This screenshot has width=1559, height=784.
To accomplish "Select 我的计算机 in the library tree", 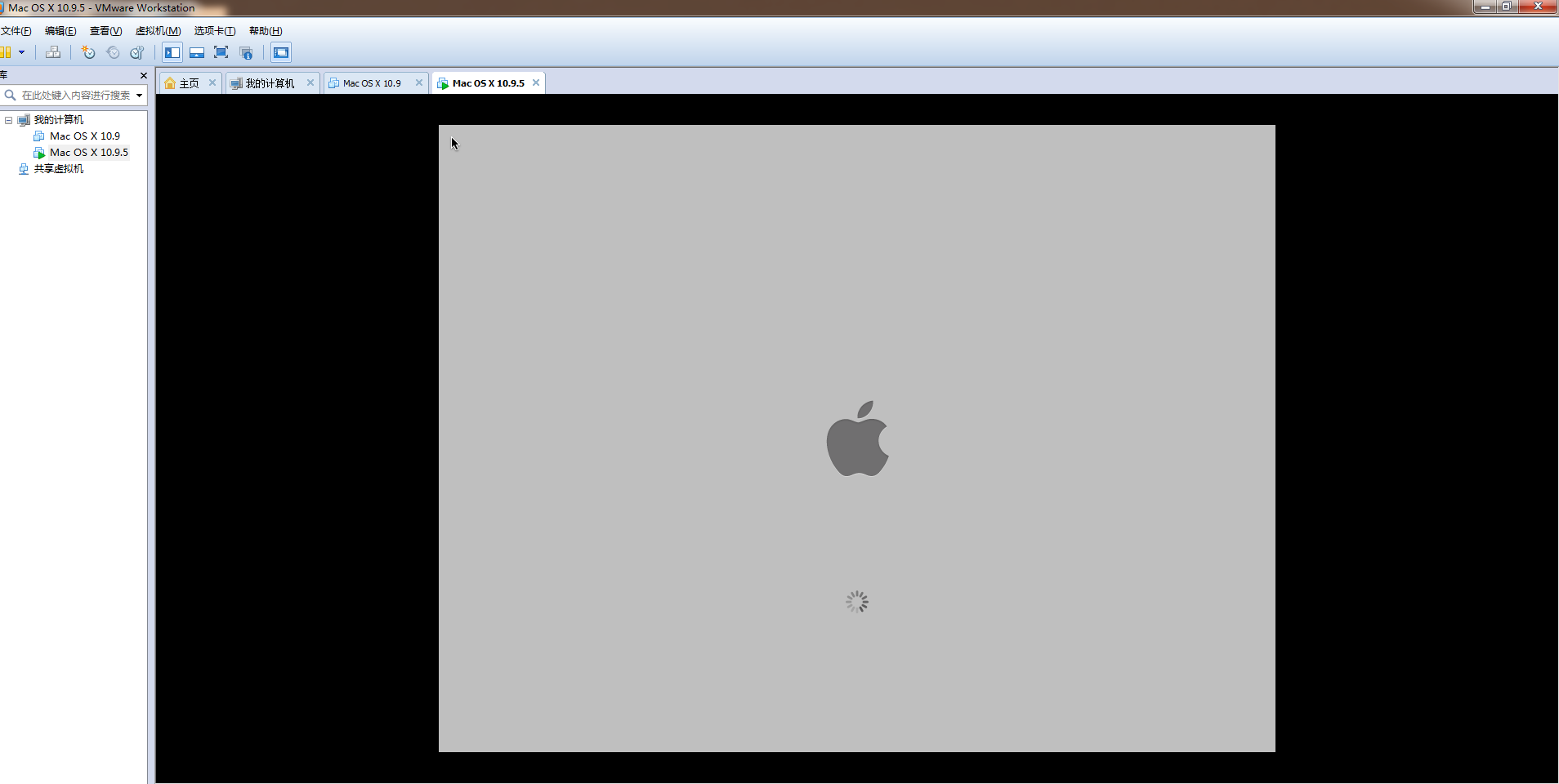I will pyautogui.click(x=58, y=120).
